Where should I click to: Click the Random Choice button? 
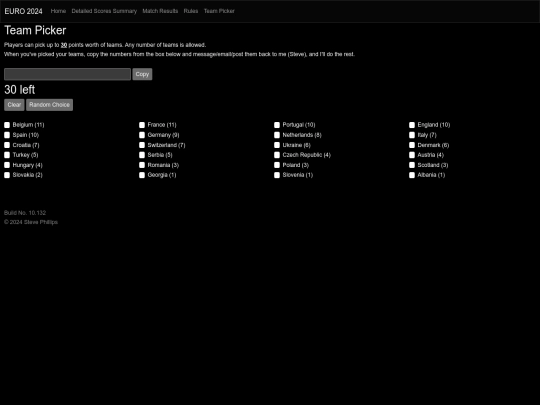[x=50, y=105]
